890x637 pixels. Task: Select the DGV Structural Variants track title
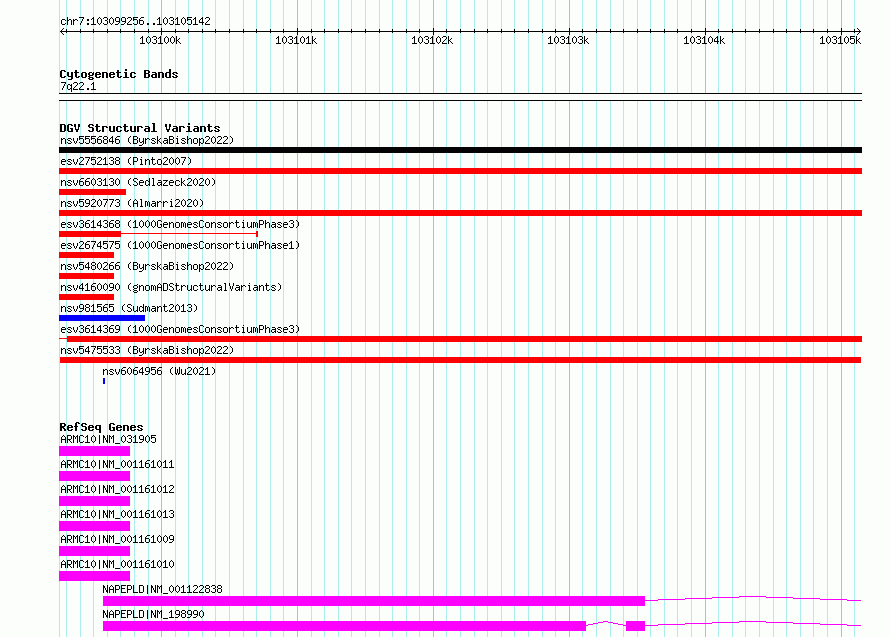(x=140, y=128)
